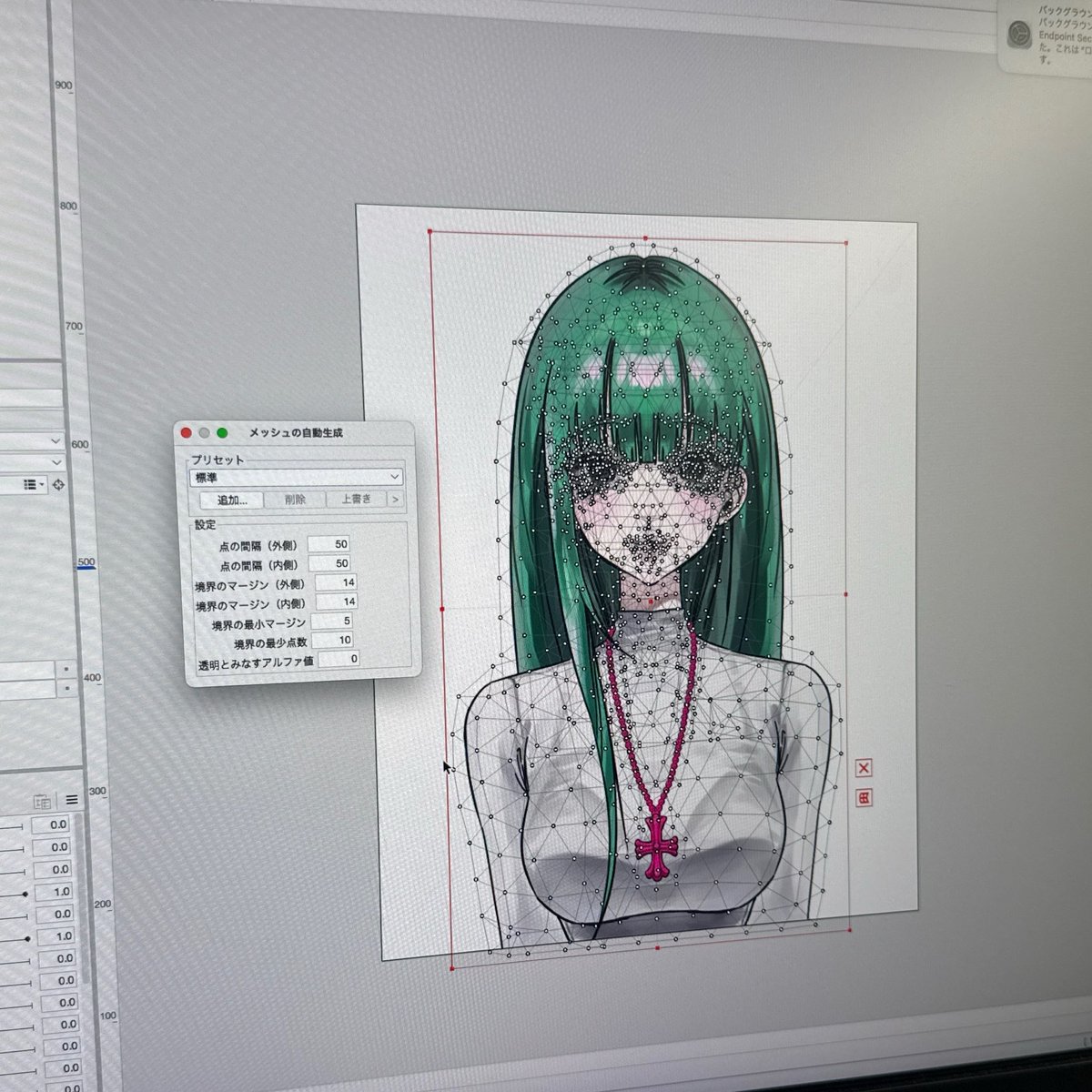
Task: Edit the 点の間隔（外側） value field
Action: pyautogui.click(x=329, y=543)
